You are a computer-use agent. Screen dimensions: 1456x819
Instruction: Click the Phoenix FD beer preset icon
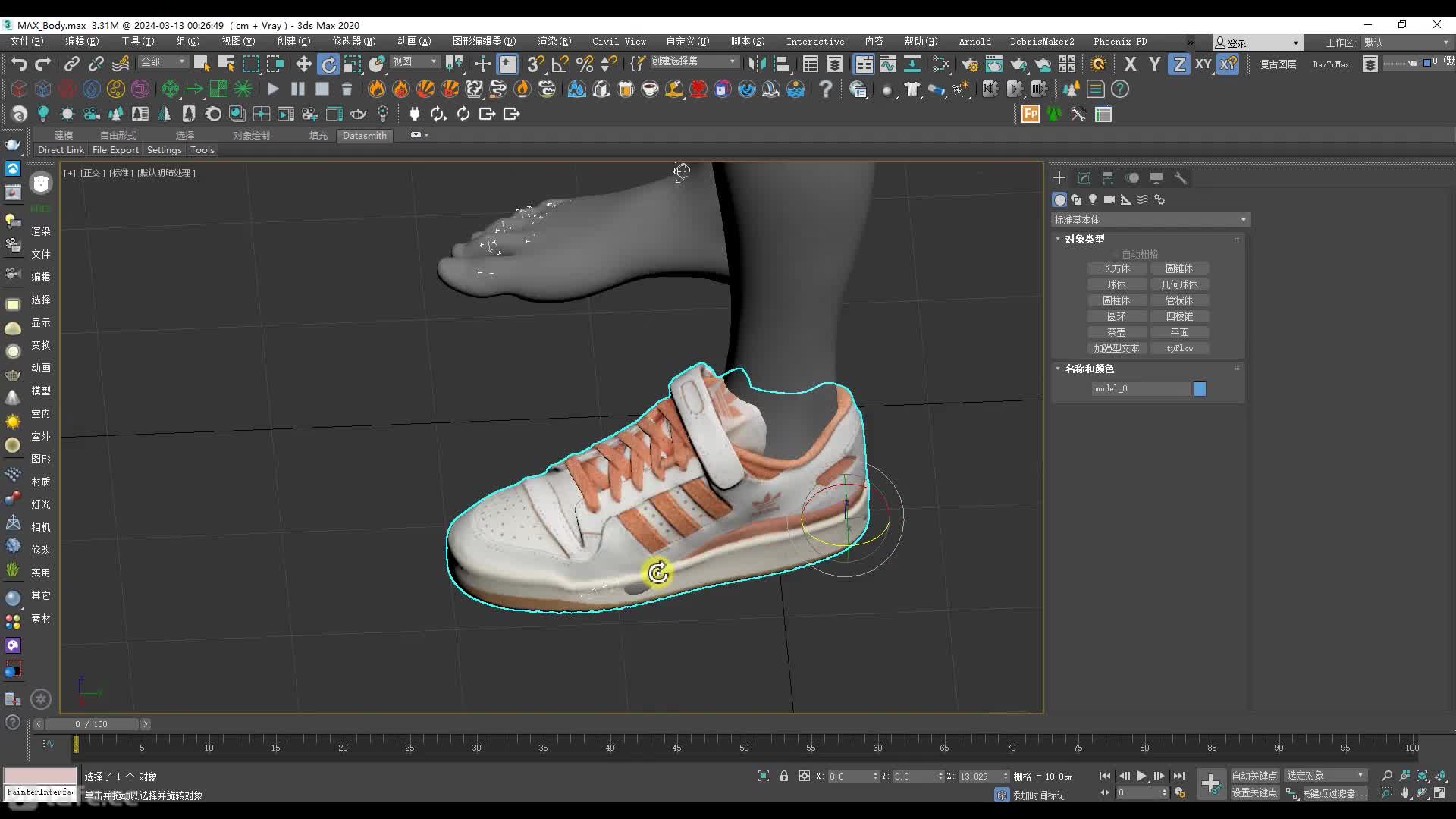626,89
